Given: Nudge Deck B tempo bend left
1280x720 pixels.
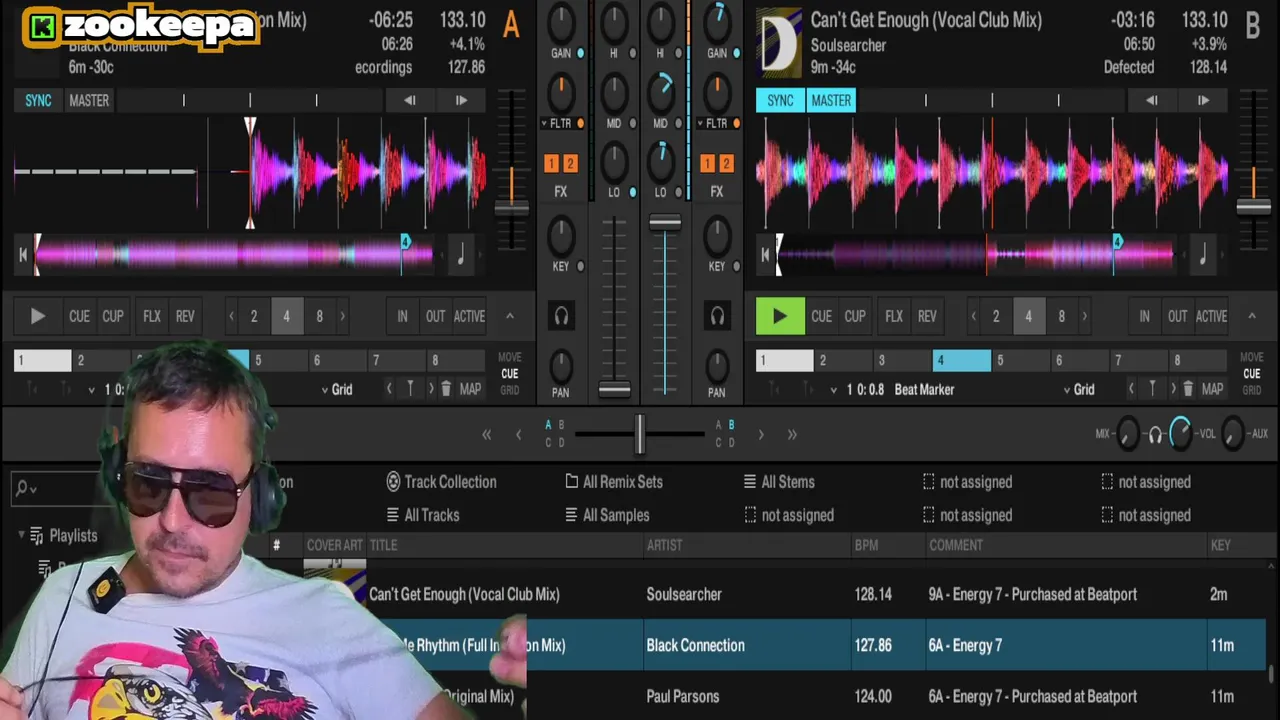Looking at the screenshot, I should coord(1151,100).
